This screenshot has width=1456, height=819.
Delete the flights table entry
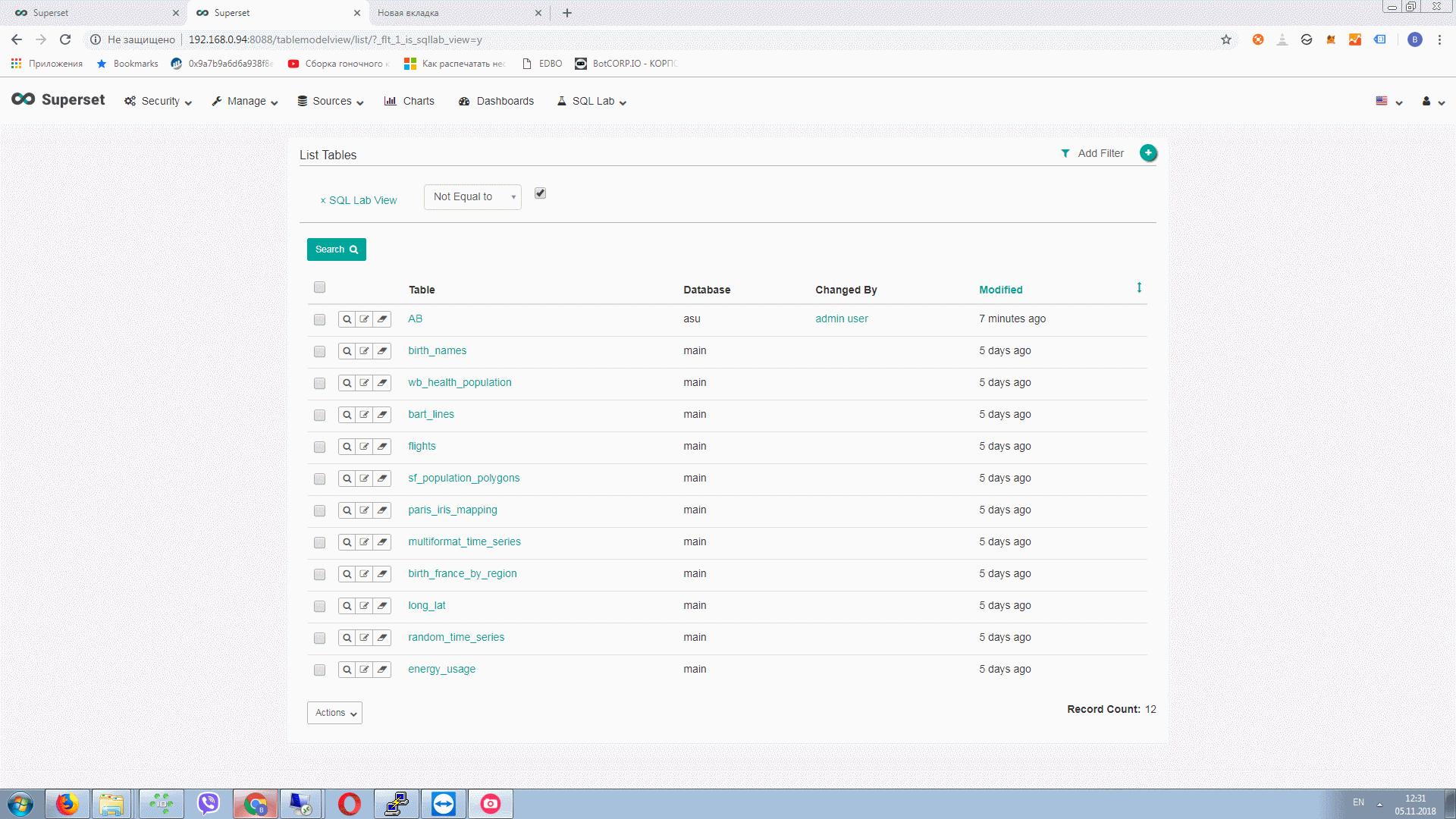pos(383,447)
